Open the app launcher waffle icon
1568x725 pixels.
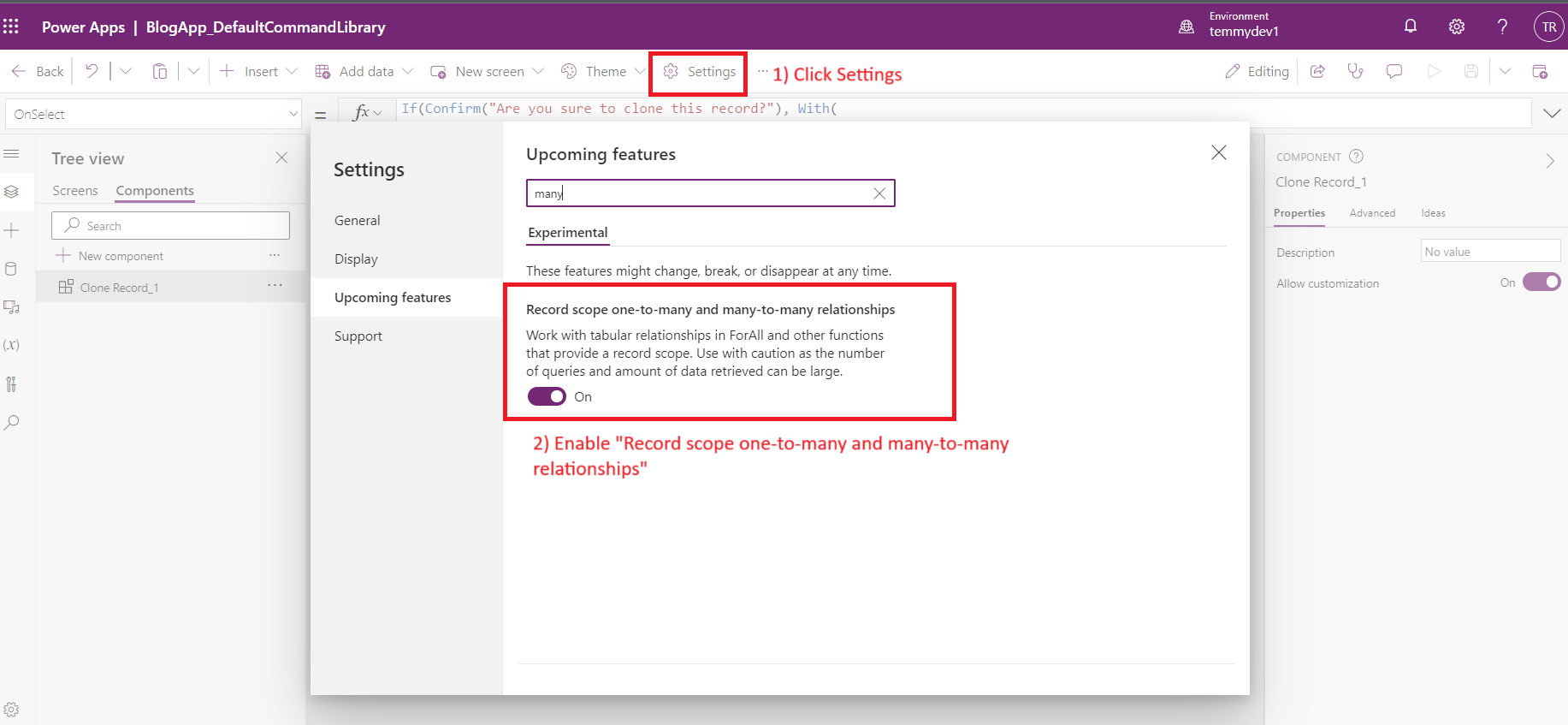point(11,27)
